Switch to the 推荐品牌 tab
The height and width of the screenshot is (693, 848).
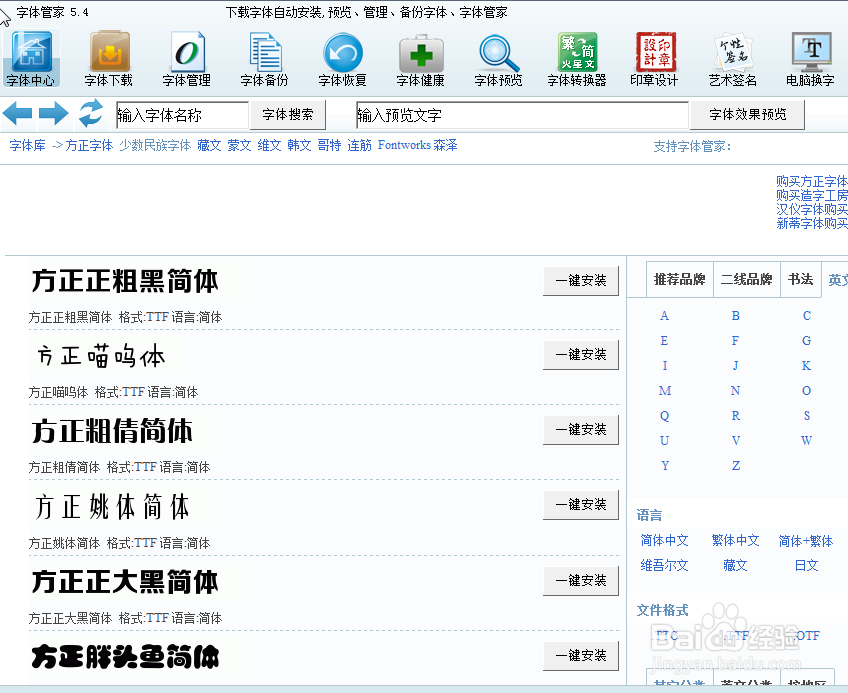(x=680, y=279)
